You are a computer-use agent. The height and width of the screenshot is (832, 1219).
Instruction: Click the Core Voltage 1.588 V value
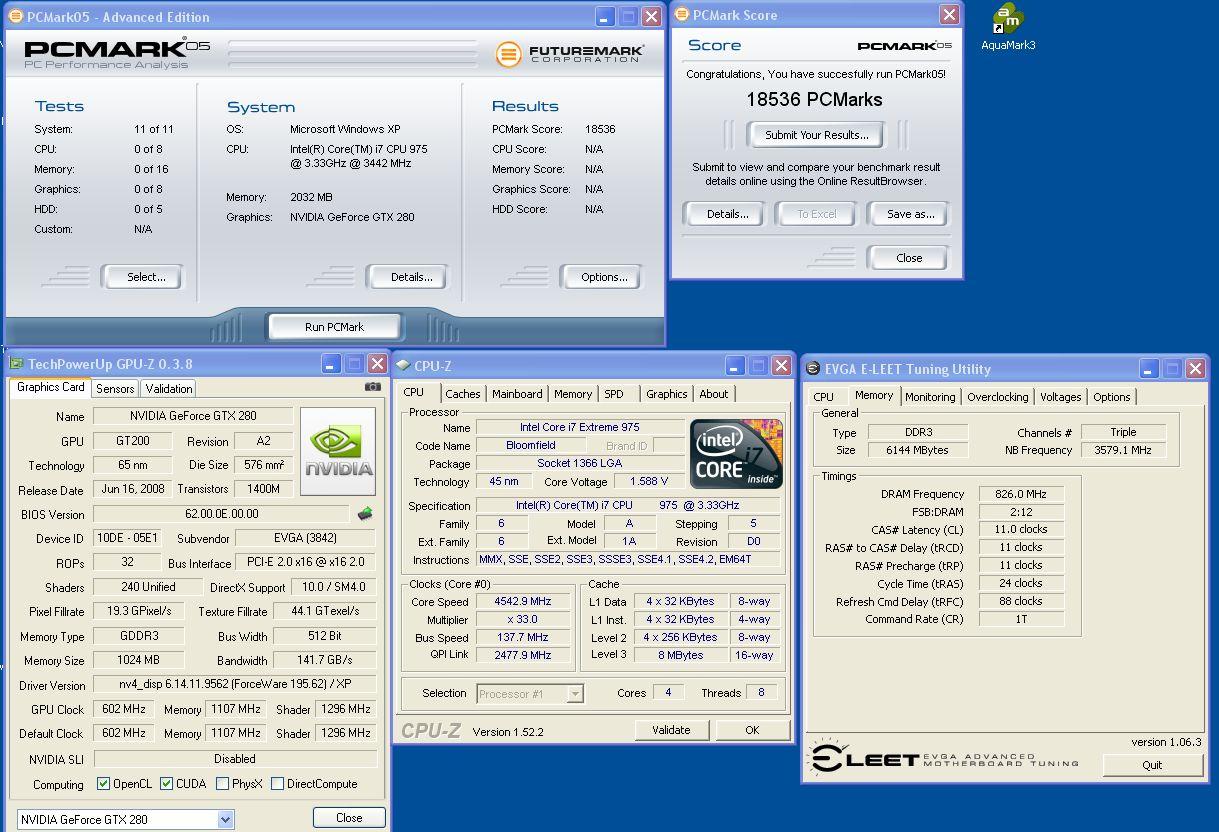pyautogui.click(x=648, y=481)
